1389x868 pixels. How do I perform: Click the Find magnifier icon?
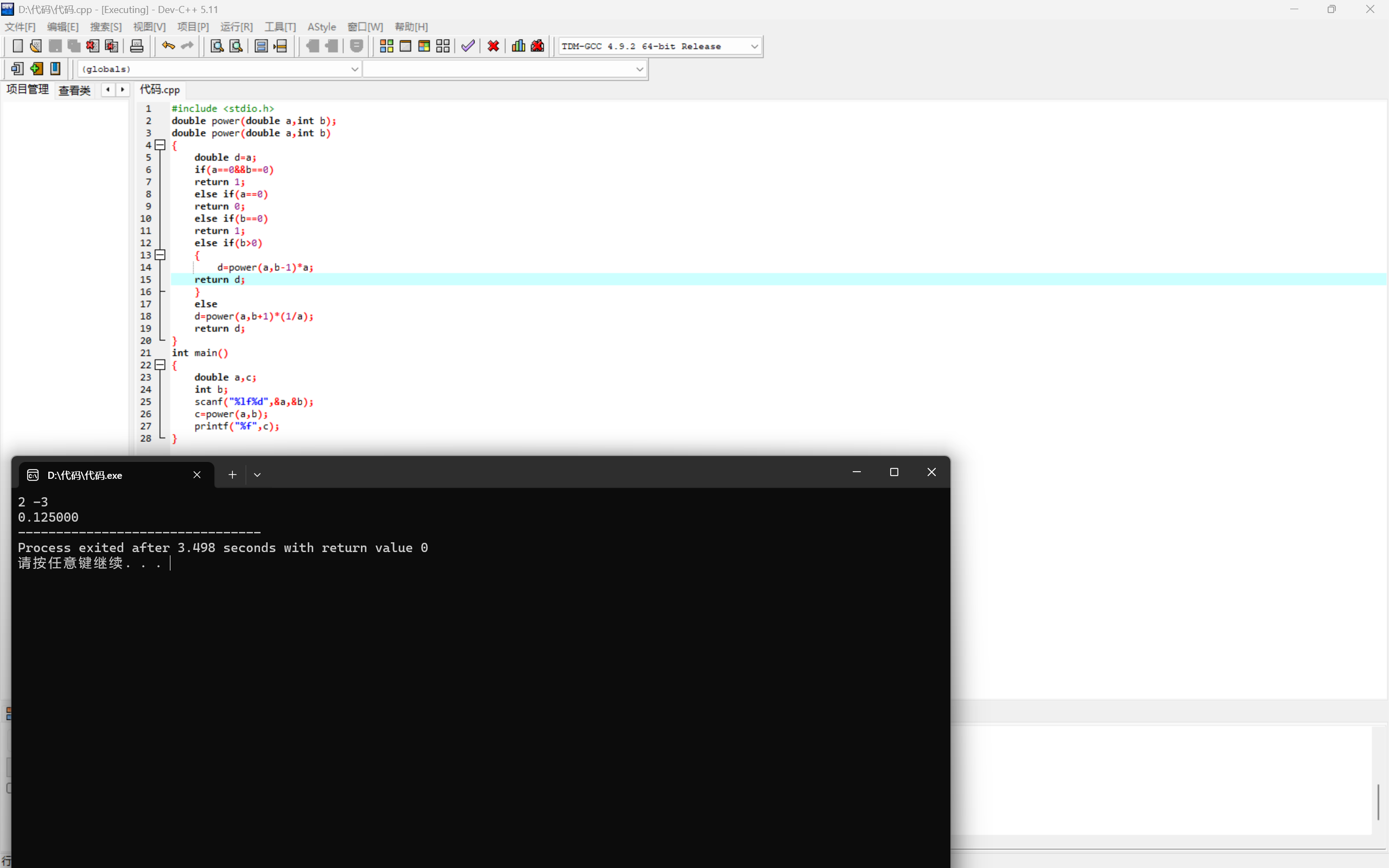217,46
